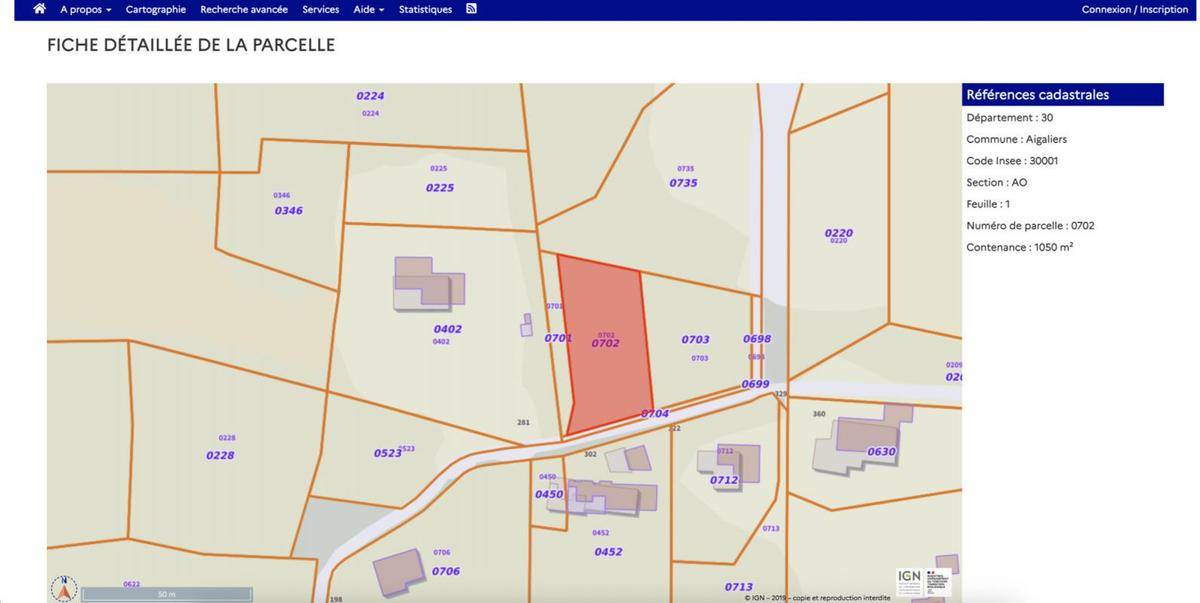Click the 50 m scale bar
1200x603 pixels.
(166, 594)
